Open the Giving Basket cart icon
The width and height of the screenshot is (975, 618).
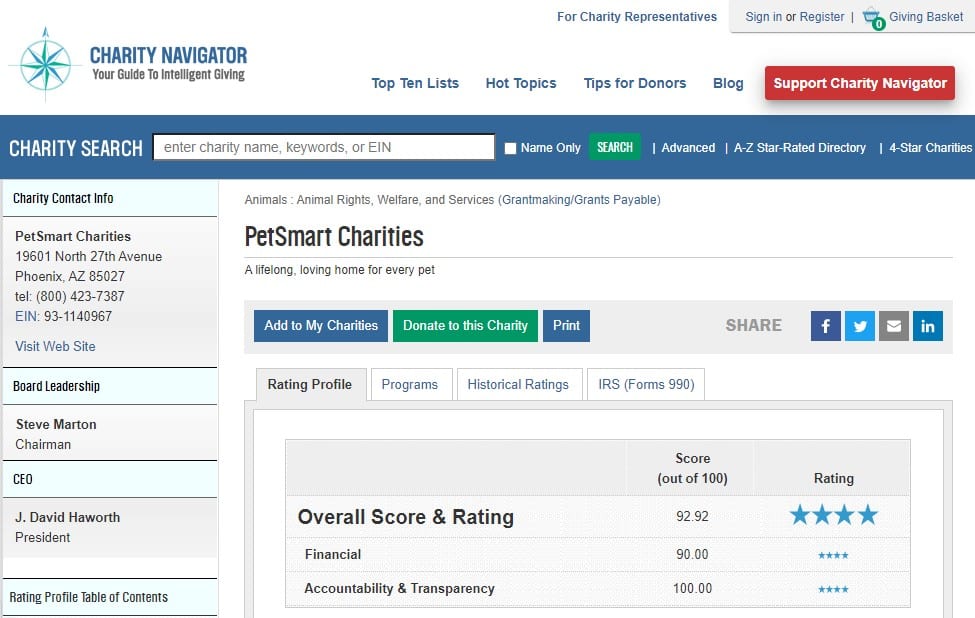[x=874, y=18]
